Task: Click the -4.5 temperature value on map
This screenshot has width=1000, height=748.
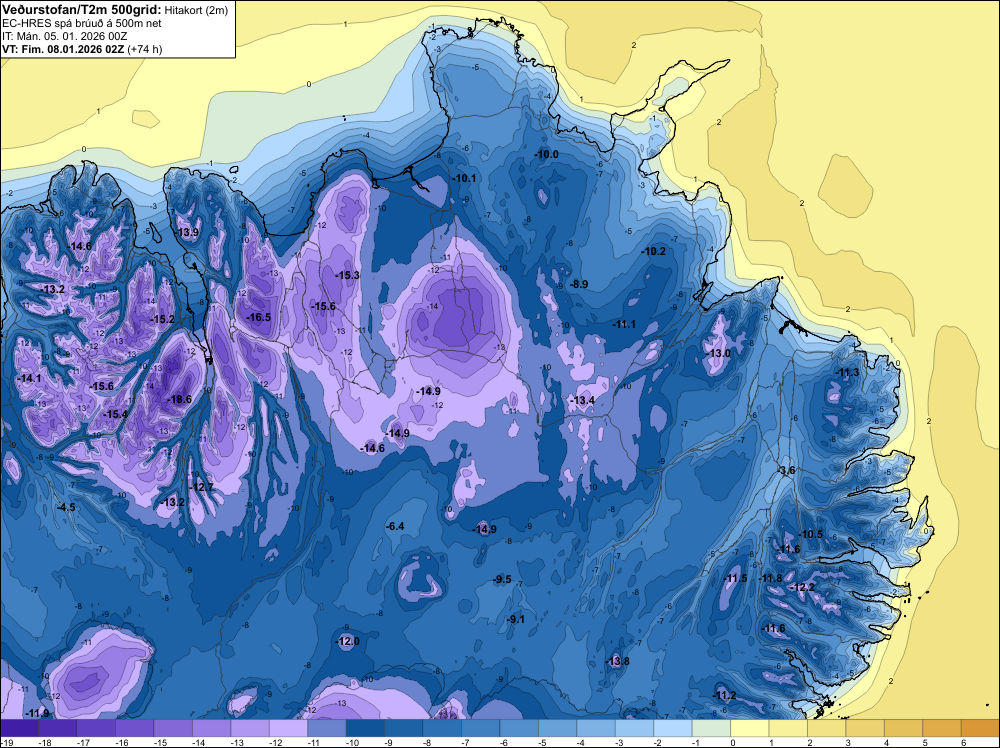Action: [x=66, y=507]
